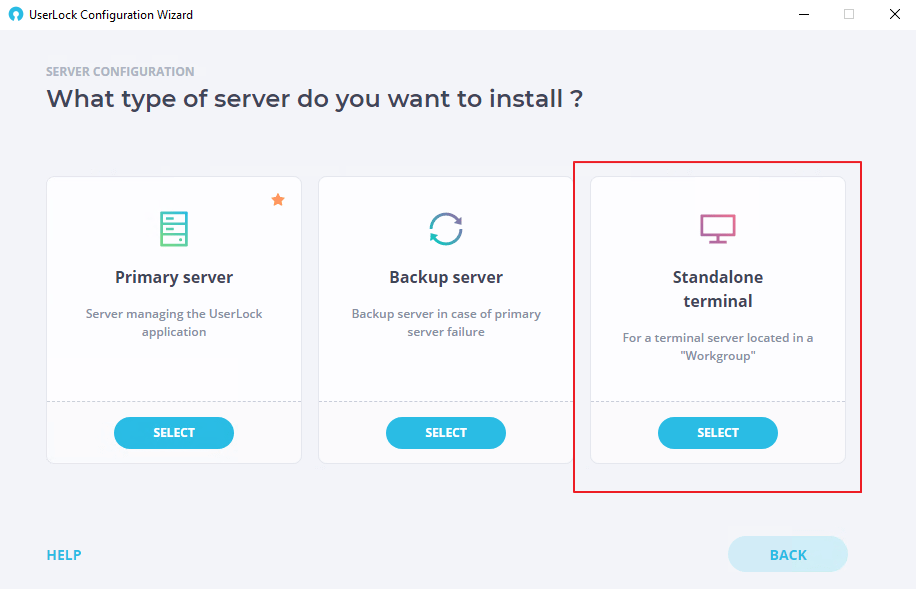Click "For a terminal server located in a Workgroup" text

coord(718,347)
